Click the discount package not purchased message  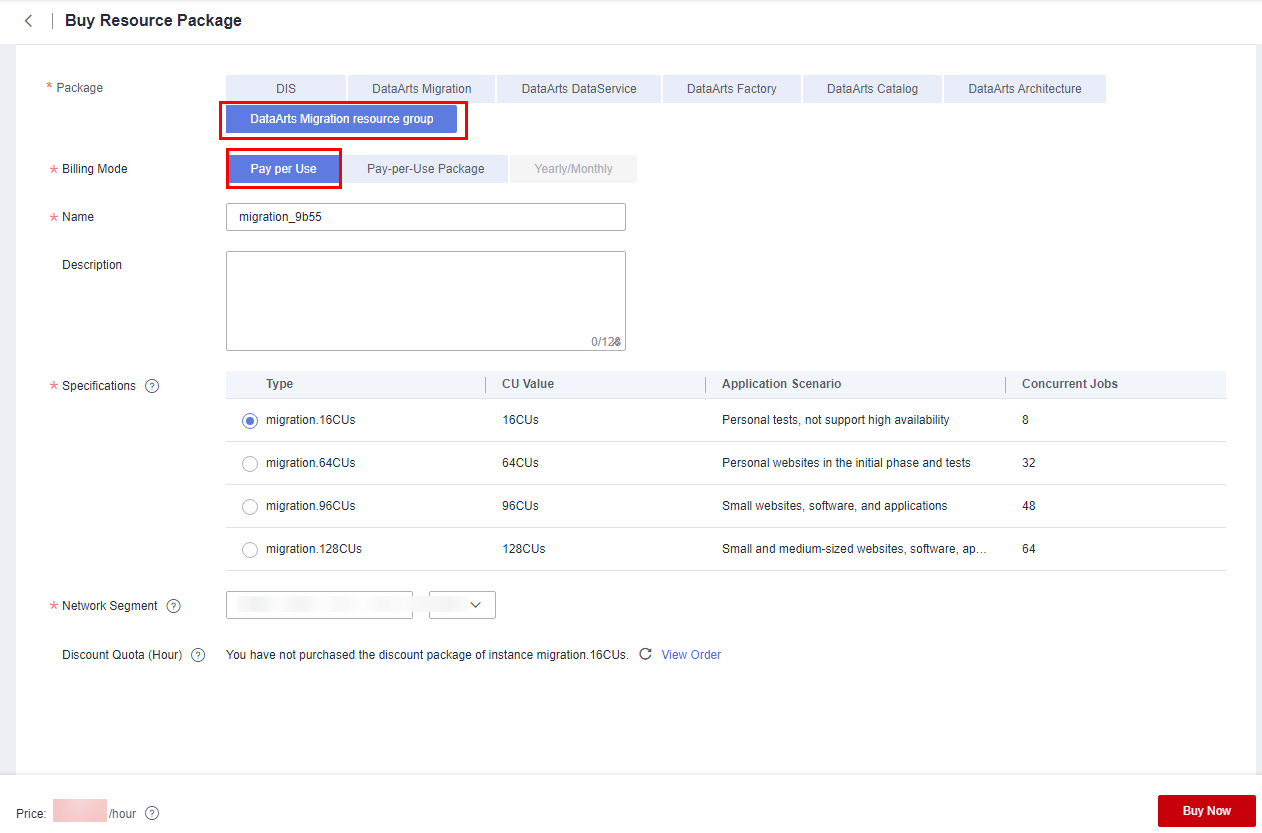pos(427,655)
